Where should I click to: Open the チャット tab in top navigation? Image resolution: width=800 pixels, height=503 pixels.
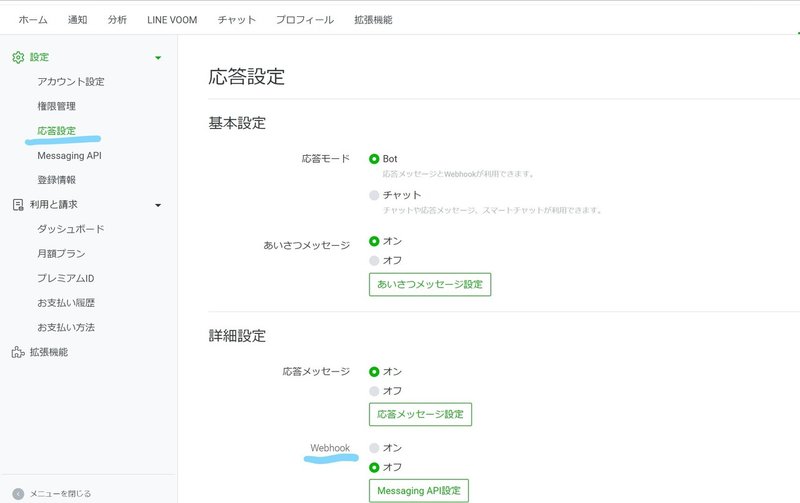237,20
